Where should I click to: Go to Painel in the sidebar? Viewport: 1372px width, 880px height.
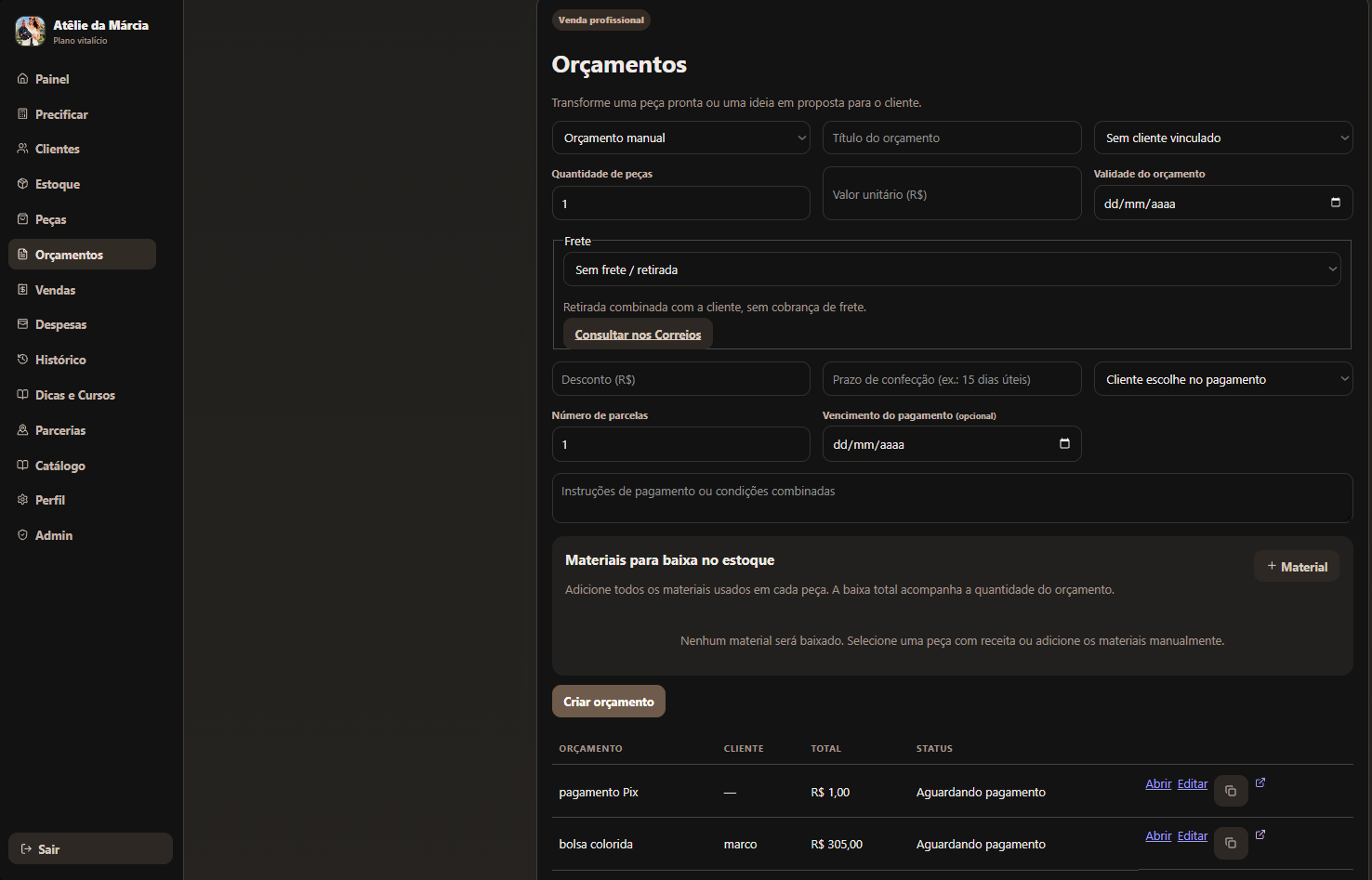[82, 79]
